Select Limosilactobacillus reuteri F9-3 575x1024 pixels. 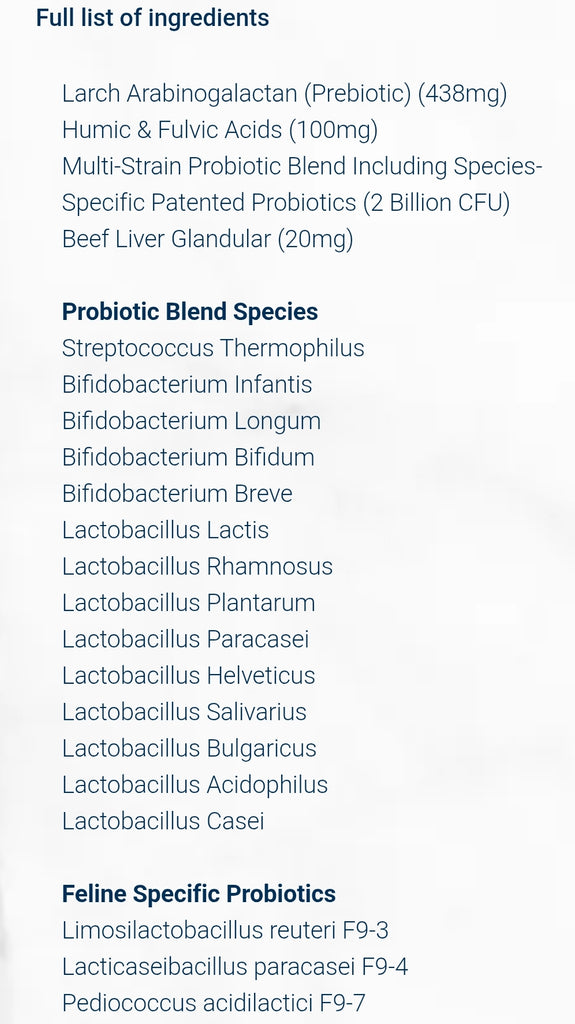pos(225,930)
